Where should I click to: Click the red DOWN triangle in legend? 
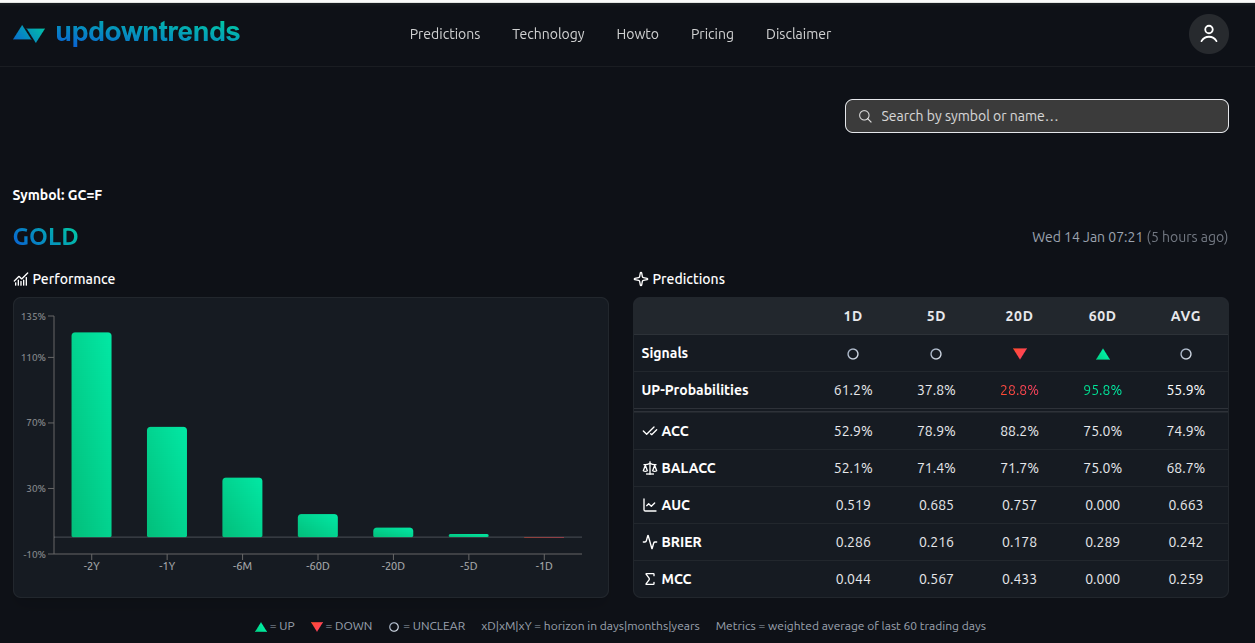(317, 627)
